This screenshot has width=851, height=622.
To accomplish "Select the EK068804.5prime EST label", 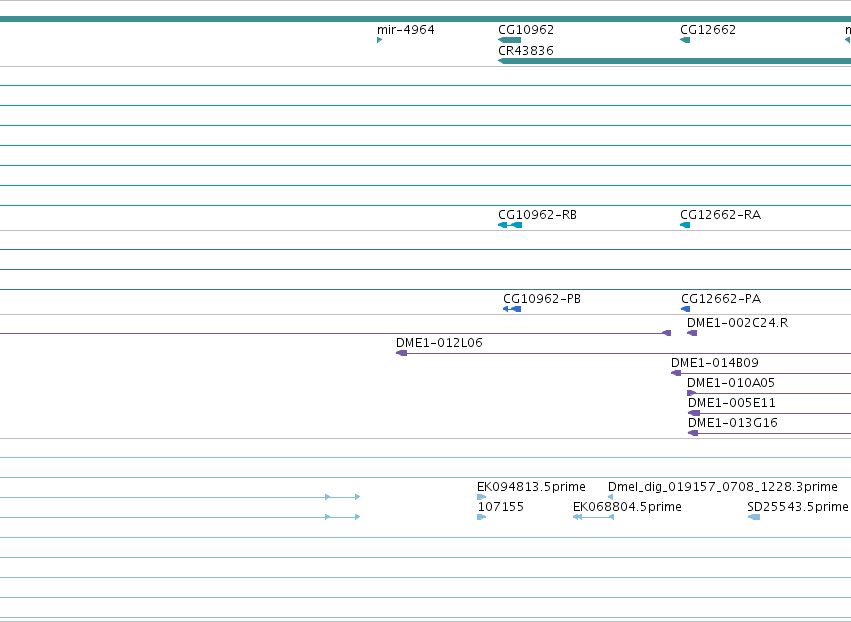I will tap(627, 507).
